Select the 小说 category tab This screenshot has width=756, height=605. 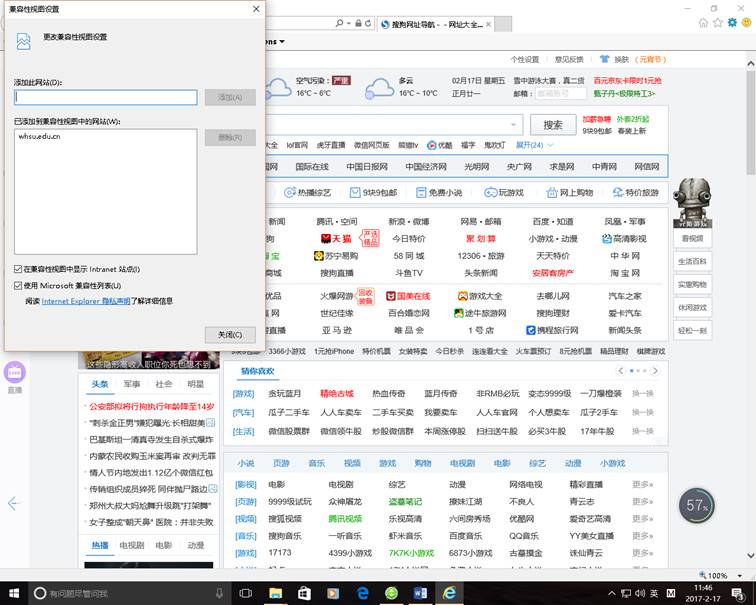246,463
